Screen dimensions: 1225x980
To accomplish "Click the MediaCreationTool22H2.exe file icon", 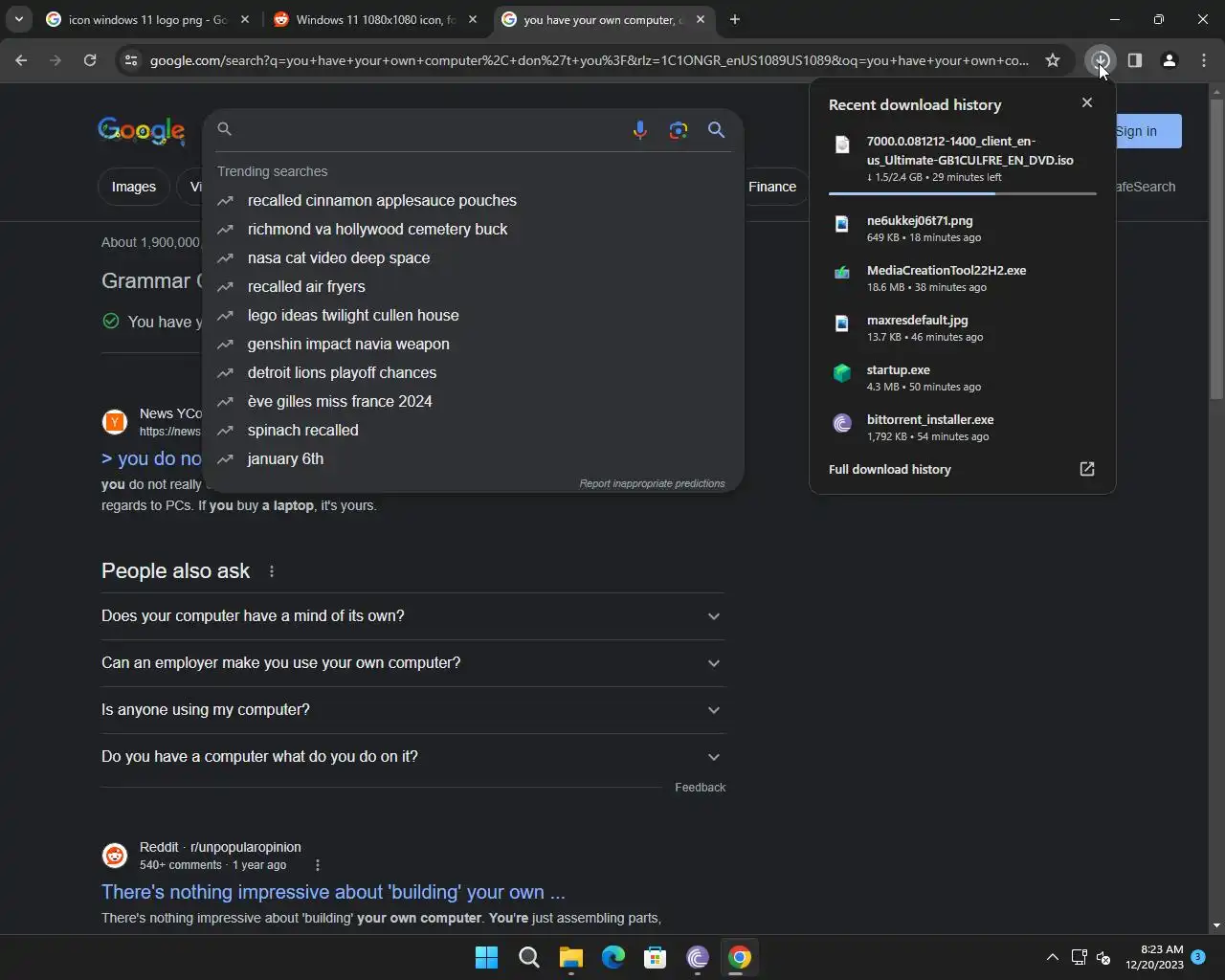I will click(842, 273).
